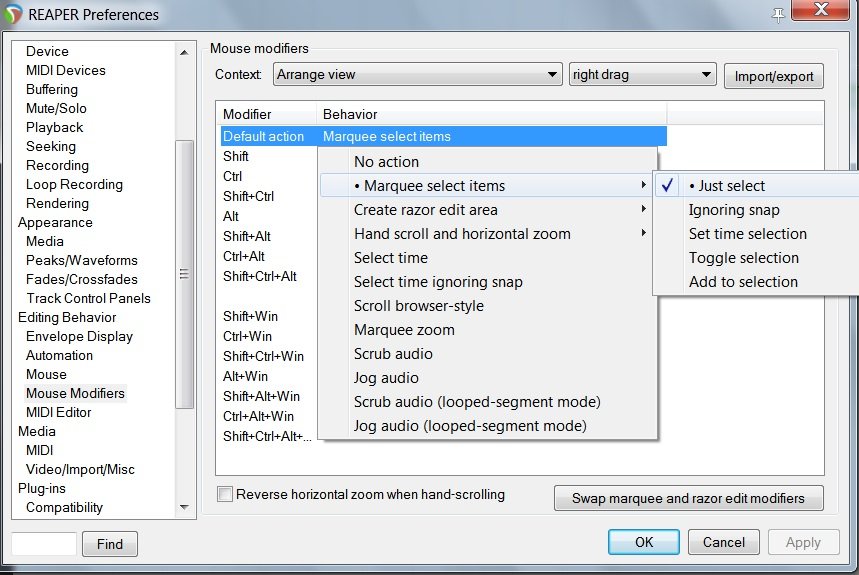Click the Import/export button
859x575 pixels.
(774, 76)
